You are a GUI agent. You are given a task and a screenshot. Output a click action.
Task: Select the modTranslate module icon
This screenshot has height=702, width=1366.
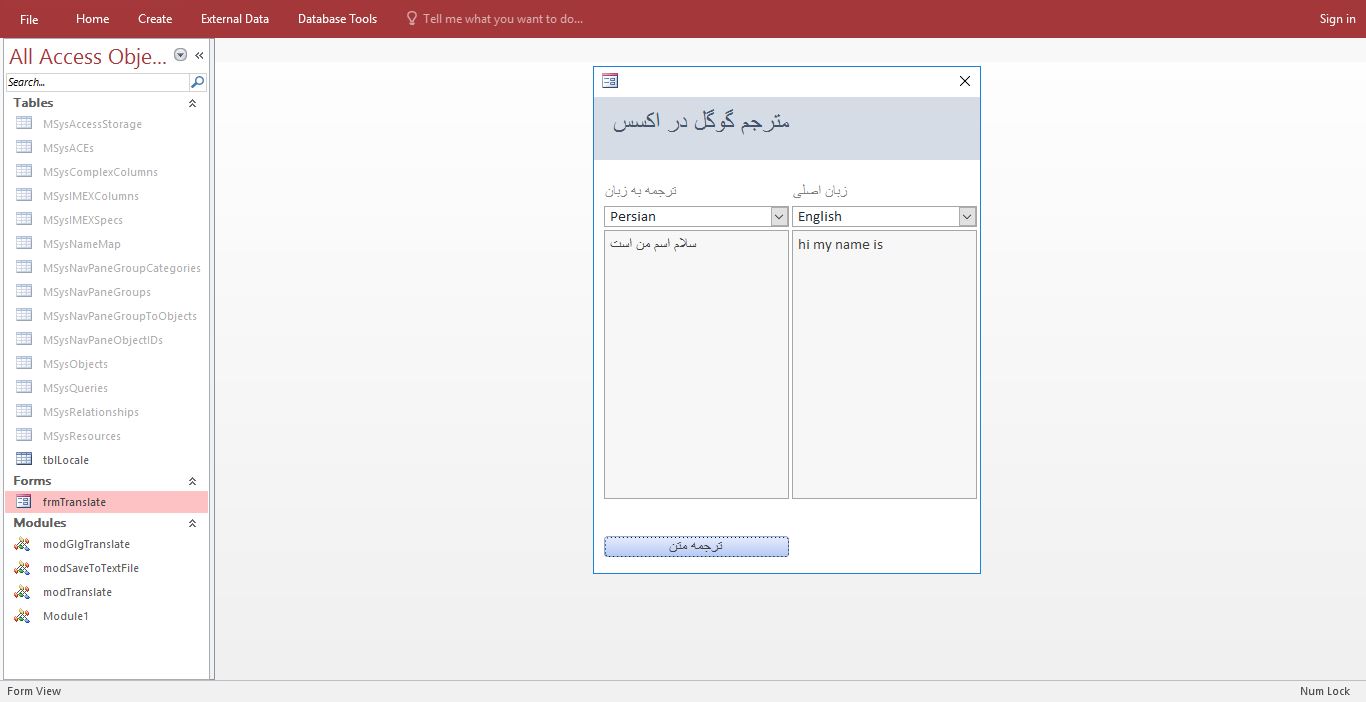22,592
